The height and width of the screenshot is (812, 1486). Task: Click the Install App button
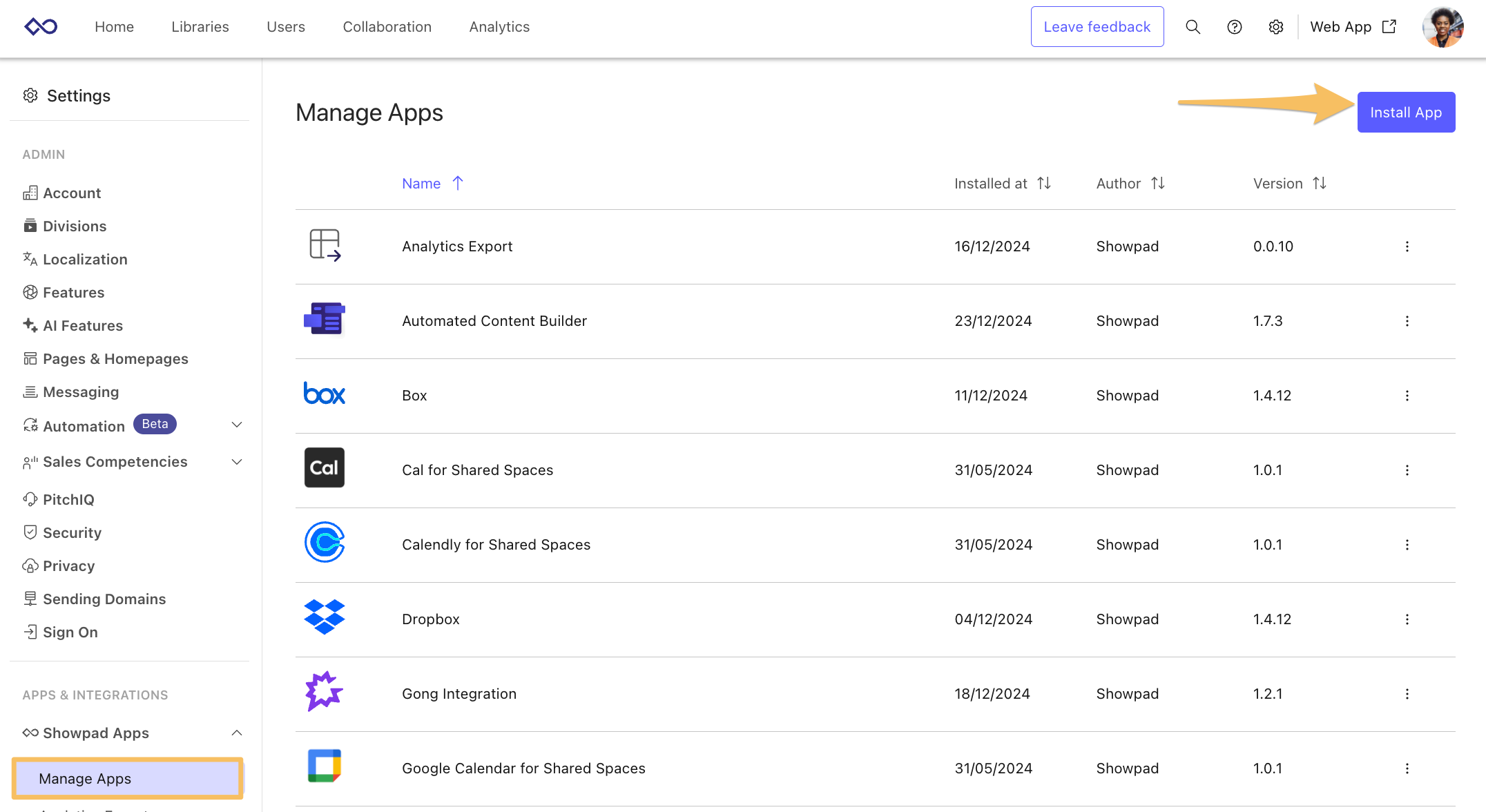coord(1406,112)
